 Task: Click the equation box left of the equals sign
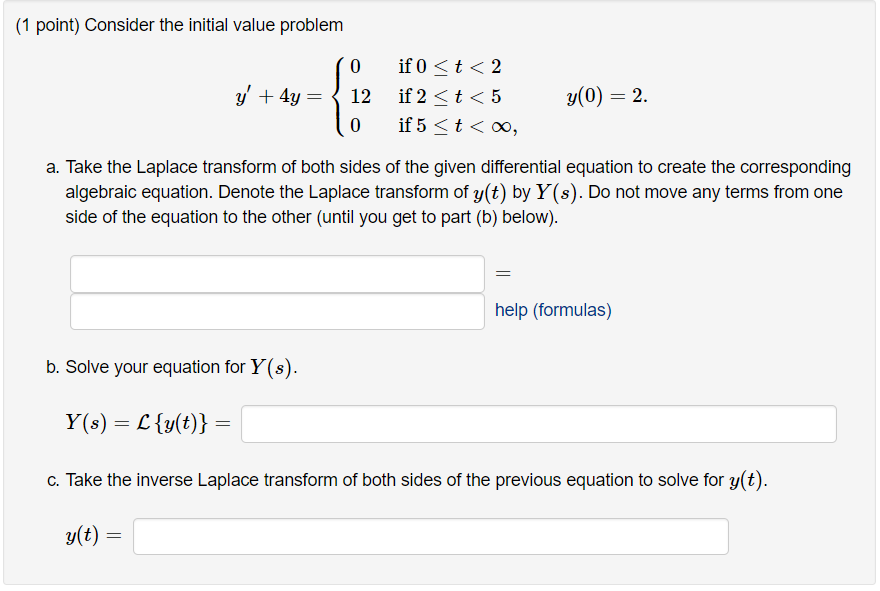coord(277,273)
